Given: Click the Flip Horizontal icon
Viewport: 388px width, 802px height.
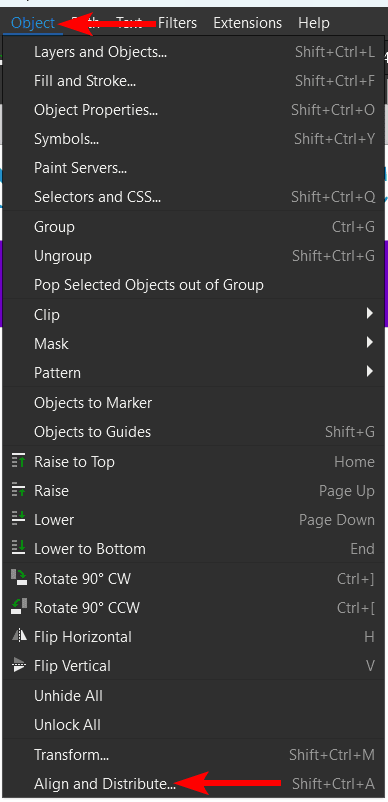Looking at the screenshot, I should pos(18,636).
